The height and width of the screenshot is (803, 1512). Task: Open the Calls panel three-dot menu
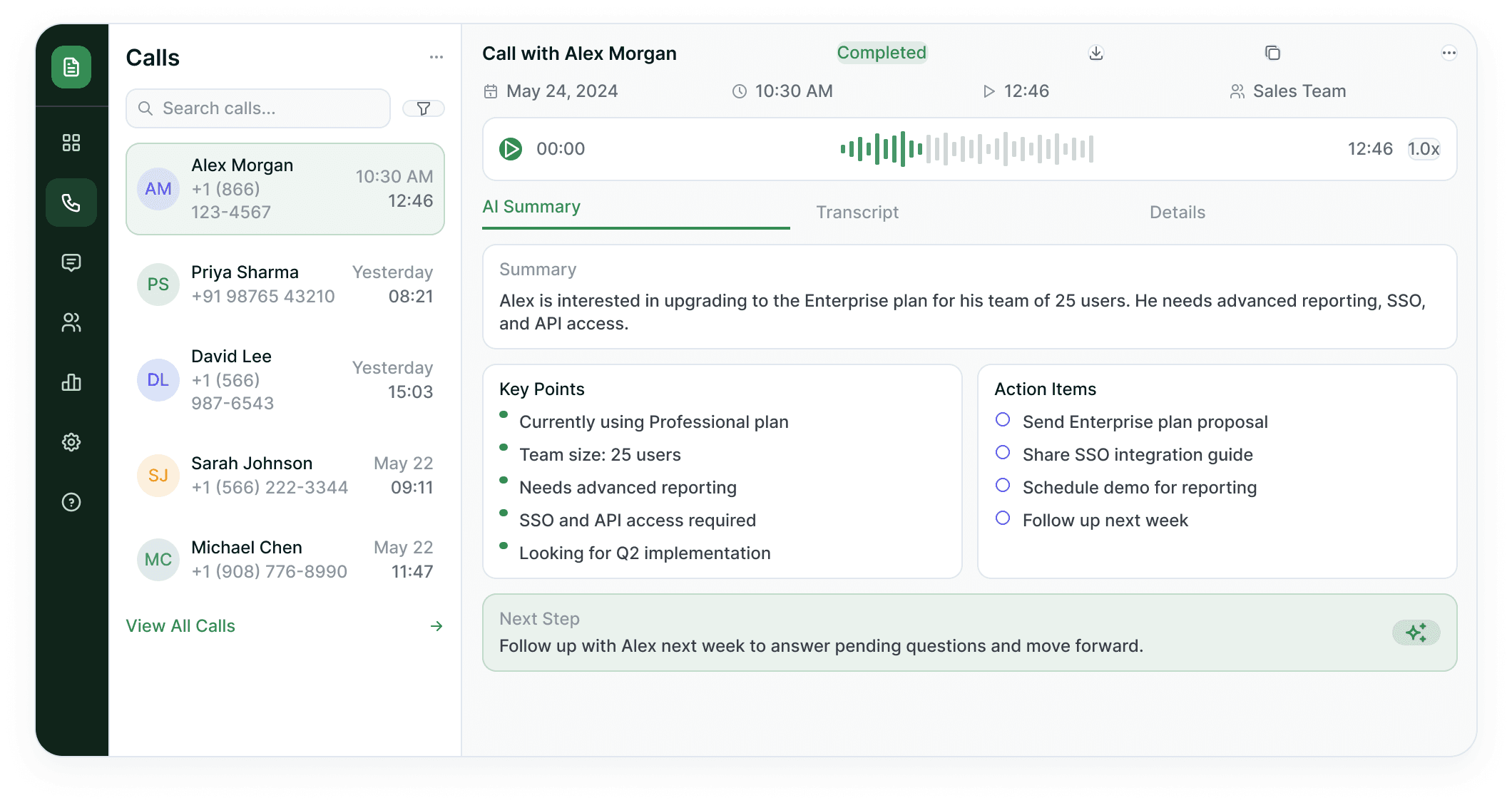pos(436,57)
